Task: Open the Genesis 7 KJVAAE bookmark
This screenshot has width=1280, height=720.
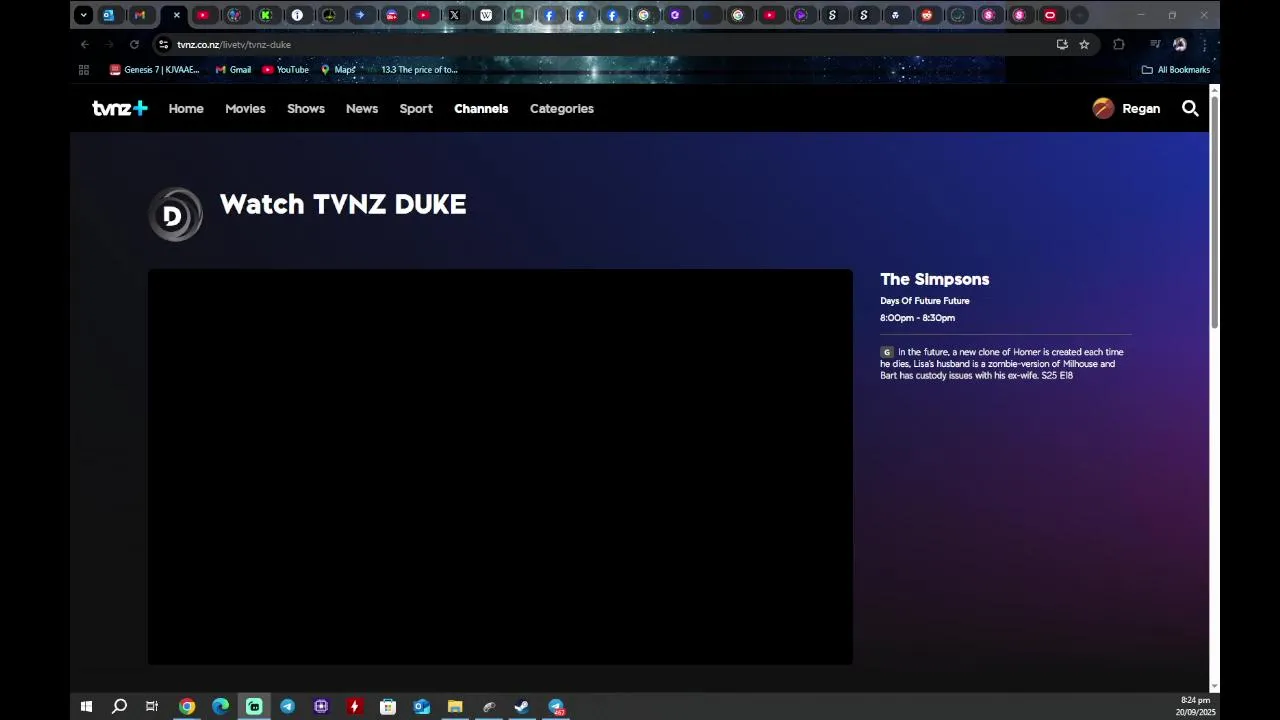Action: (x=155, y=70)
